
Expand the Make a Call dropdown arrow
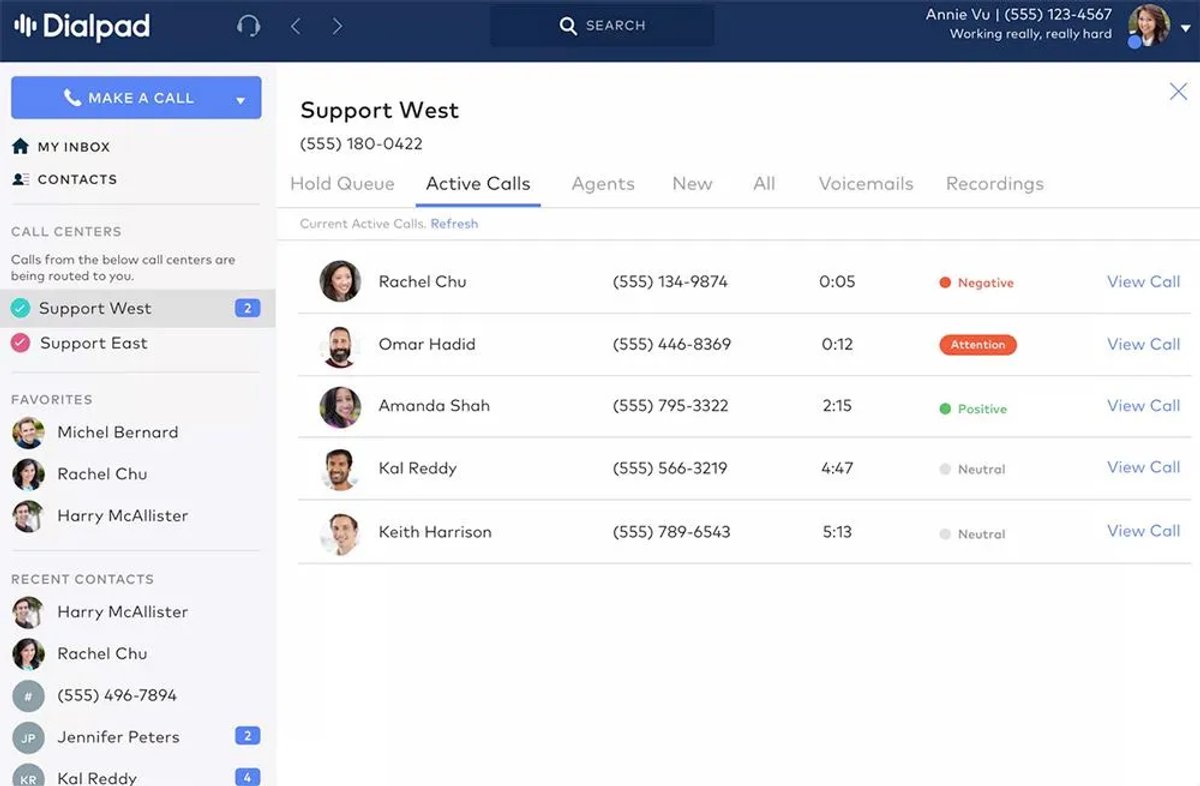[240, 99]
